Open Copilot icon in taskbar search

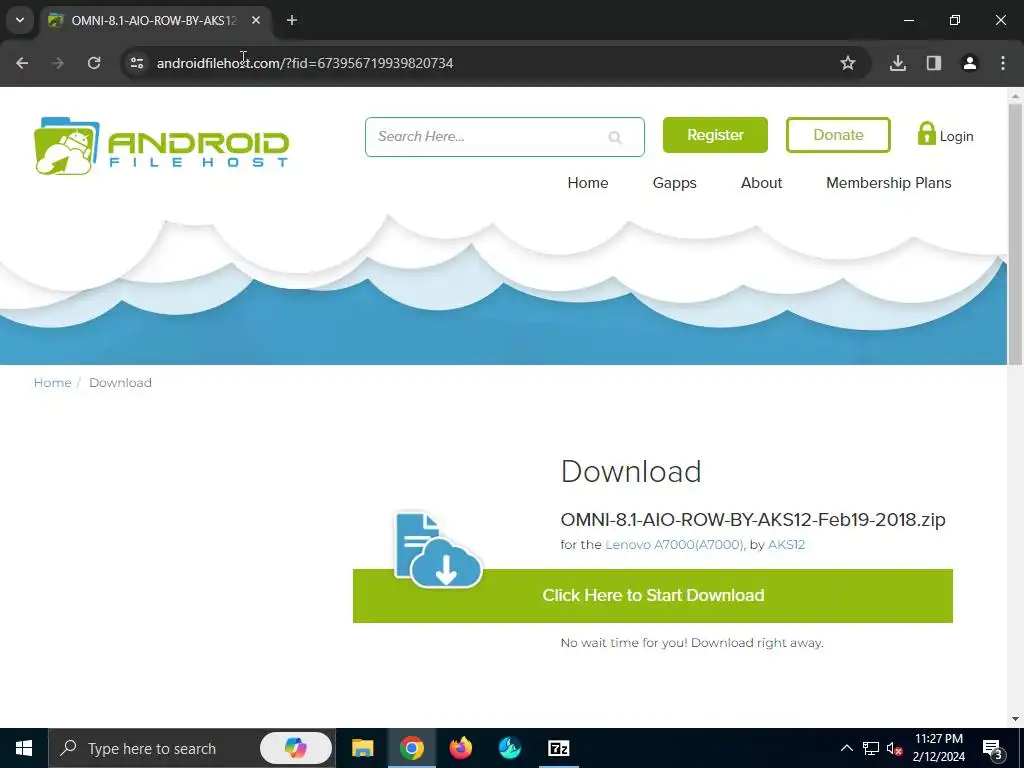(x=296, y=748)
